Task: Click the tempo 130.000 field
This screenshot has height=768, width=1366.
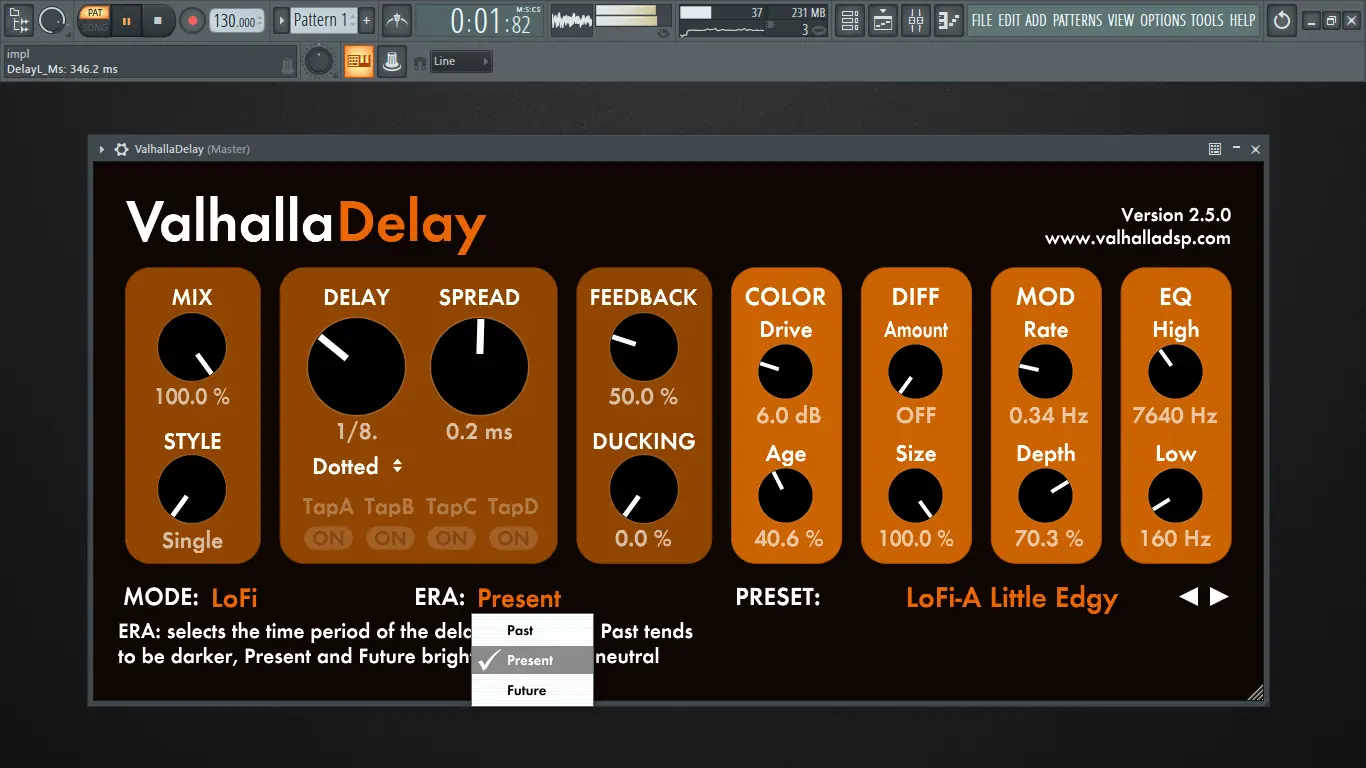Action: (x=238, y=20)
